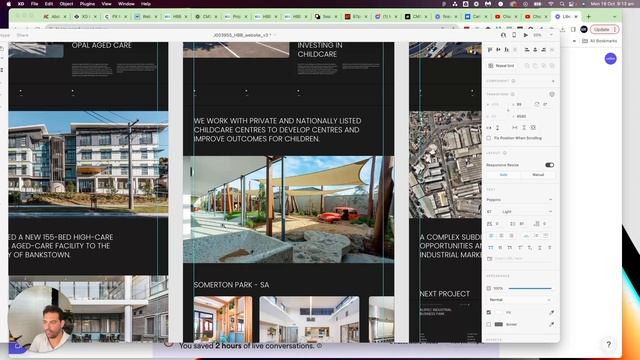Enable the Border checkbox
The image size is (640, 360).
(x=489, y=324)
